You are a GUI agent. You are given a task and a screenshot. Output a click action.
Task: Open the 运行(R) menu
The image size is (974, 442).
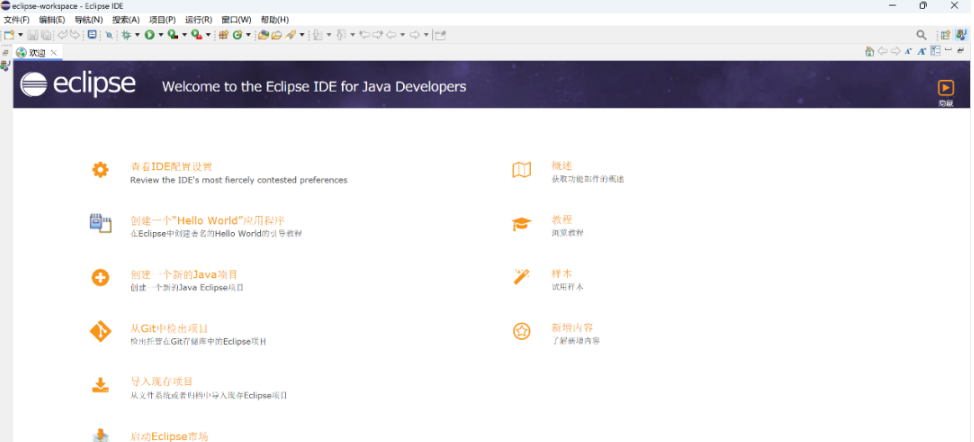click(x=199, y=20)
